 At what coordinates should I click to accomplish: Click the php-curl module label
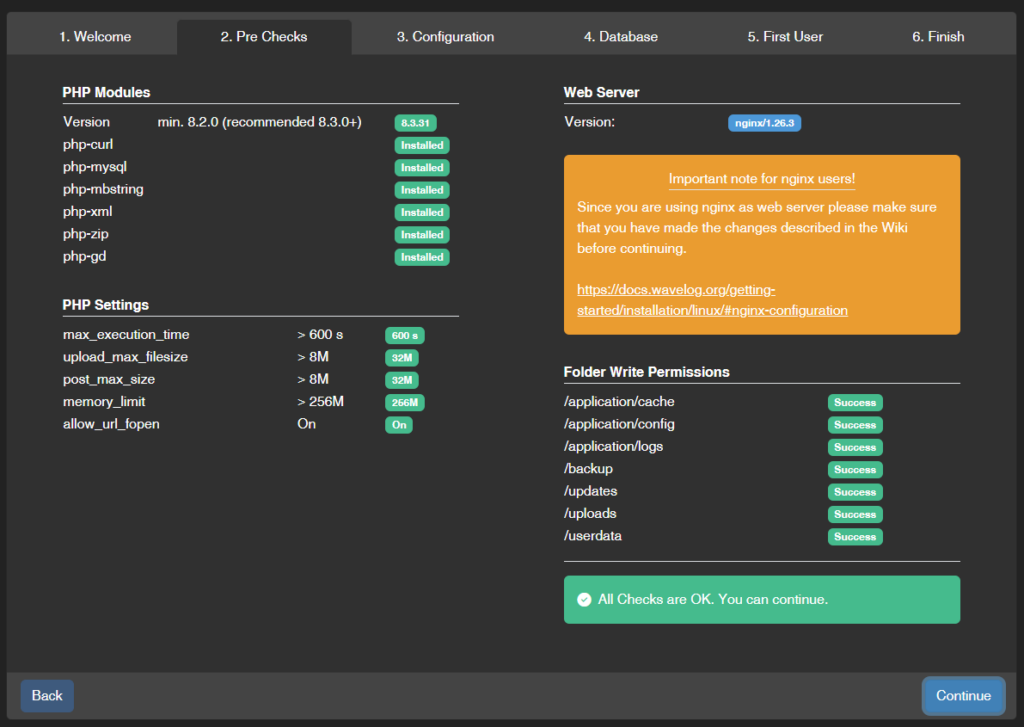coord(88,144)
